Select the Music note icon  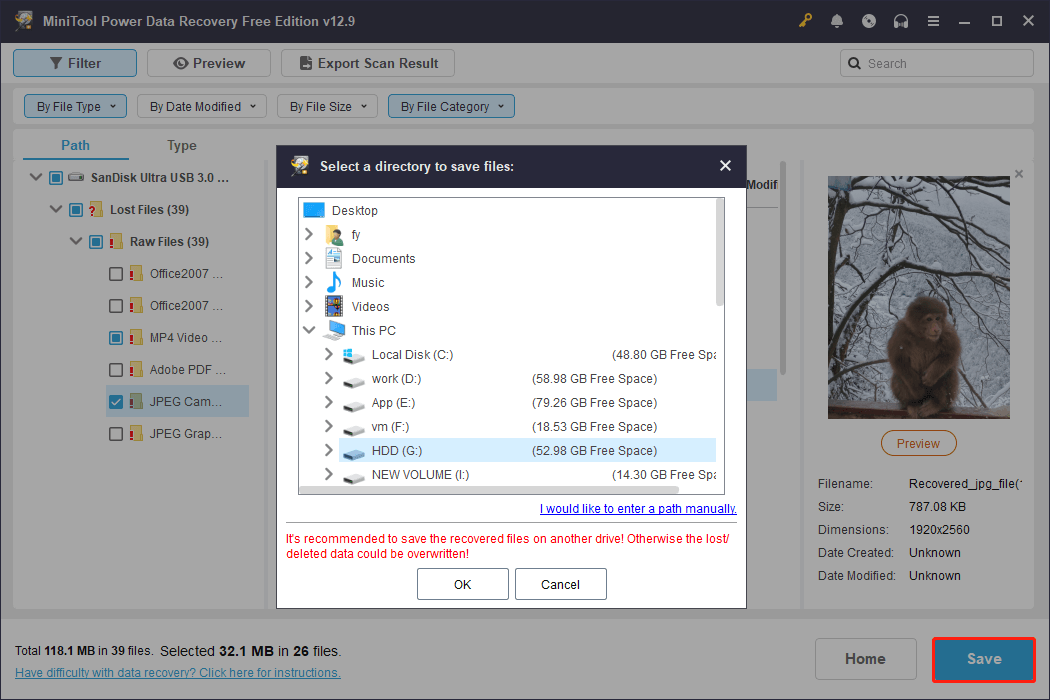tap(333, 282)
